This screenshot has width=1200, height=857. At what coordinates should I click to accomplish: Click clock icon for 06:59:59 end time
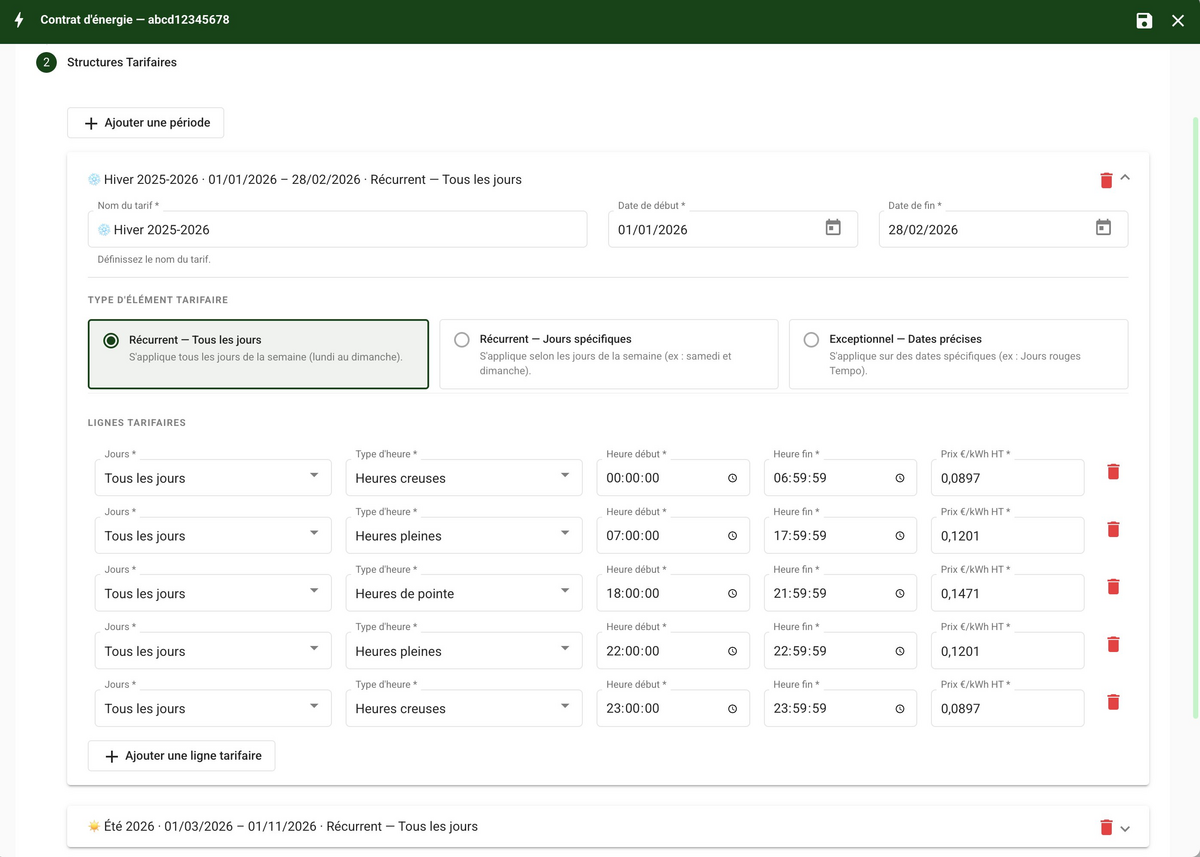[899, 478]
